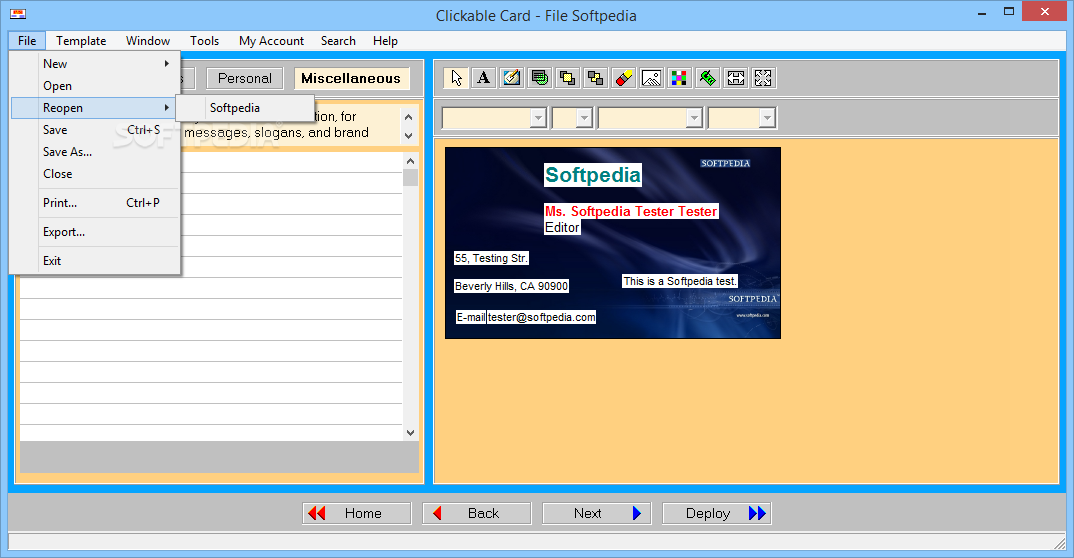Image resolution: width=1074 pixels, height=558 pixels.
Task: Click up arrow of description text scrollbar
Action: [409, 117]
